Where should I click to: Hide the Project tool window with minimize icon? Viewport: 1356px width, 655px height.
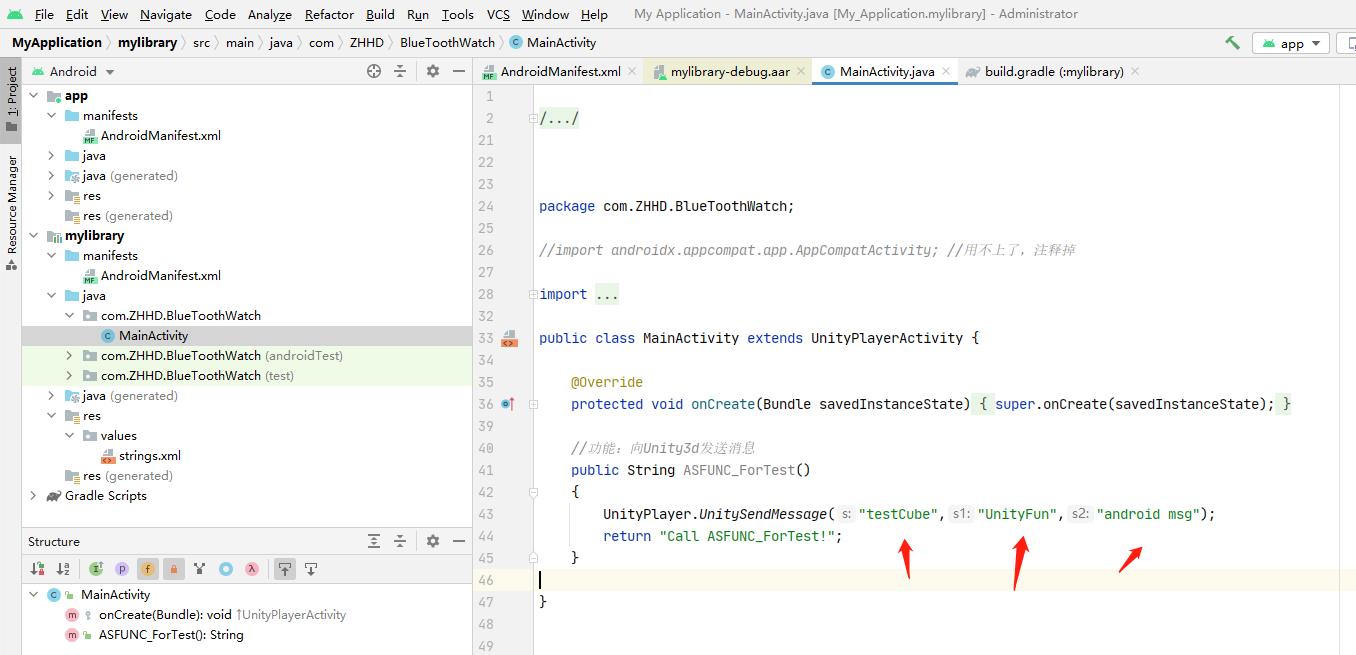pos(459,71)
